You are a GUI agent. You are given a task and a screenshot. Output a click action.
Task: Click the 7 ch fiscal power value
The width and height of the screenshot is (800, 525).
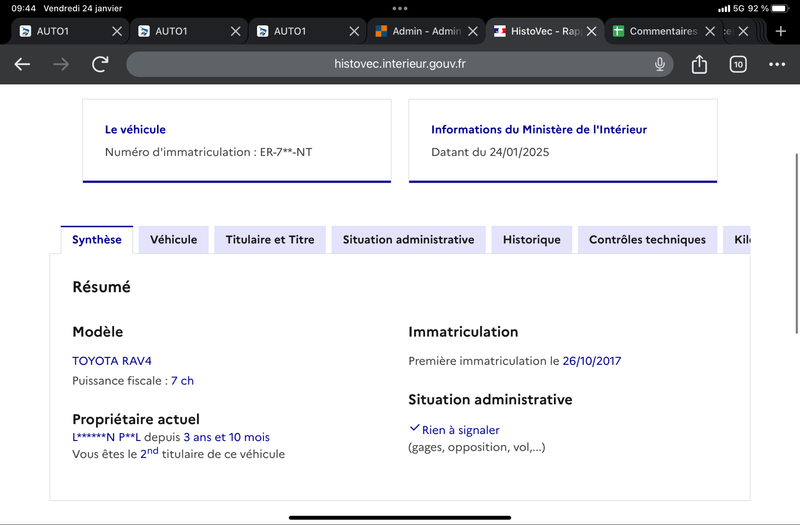pyautogui.click(x=182, y=381)
